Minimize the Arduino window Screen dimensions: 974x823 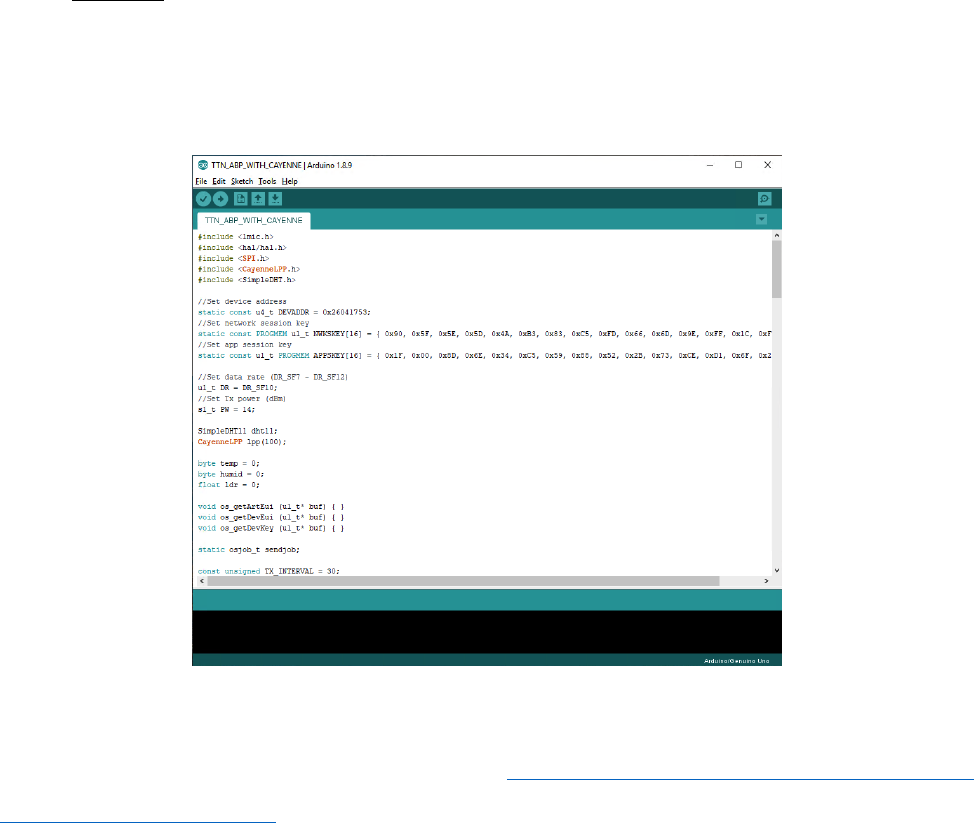[x=710, y=165]
